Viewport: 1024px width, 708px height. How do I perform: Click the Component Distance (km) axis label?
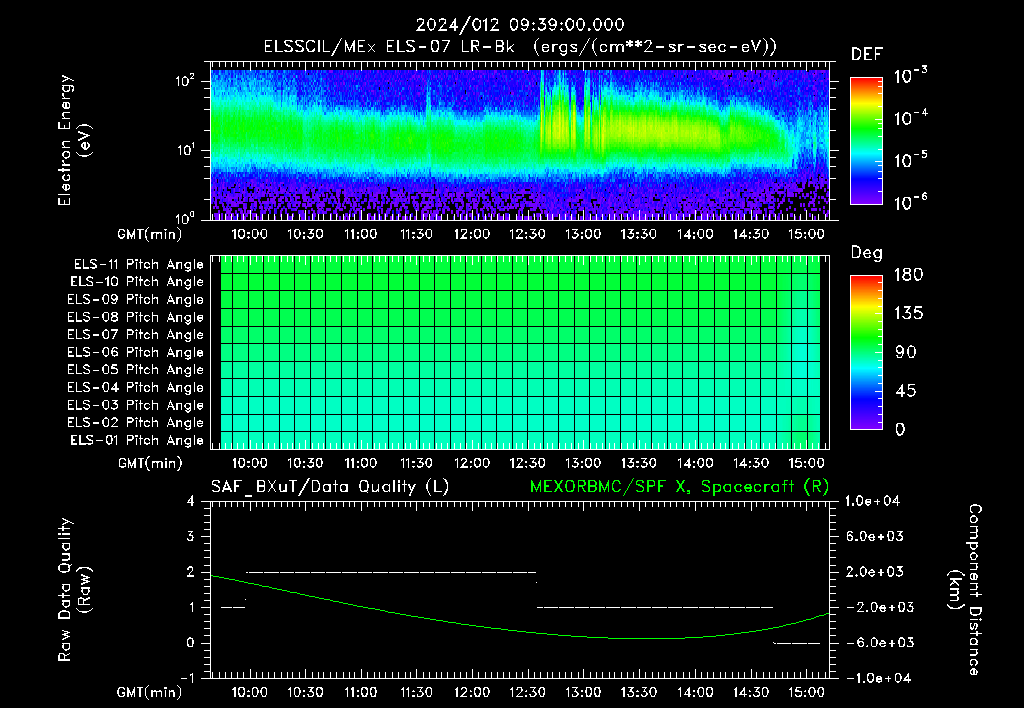pyautogui.click(x=965, y=590)
